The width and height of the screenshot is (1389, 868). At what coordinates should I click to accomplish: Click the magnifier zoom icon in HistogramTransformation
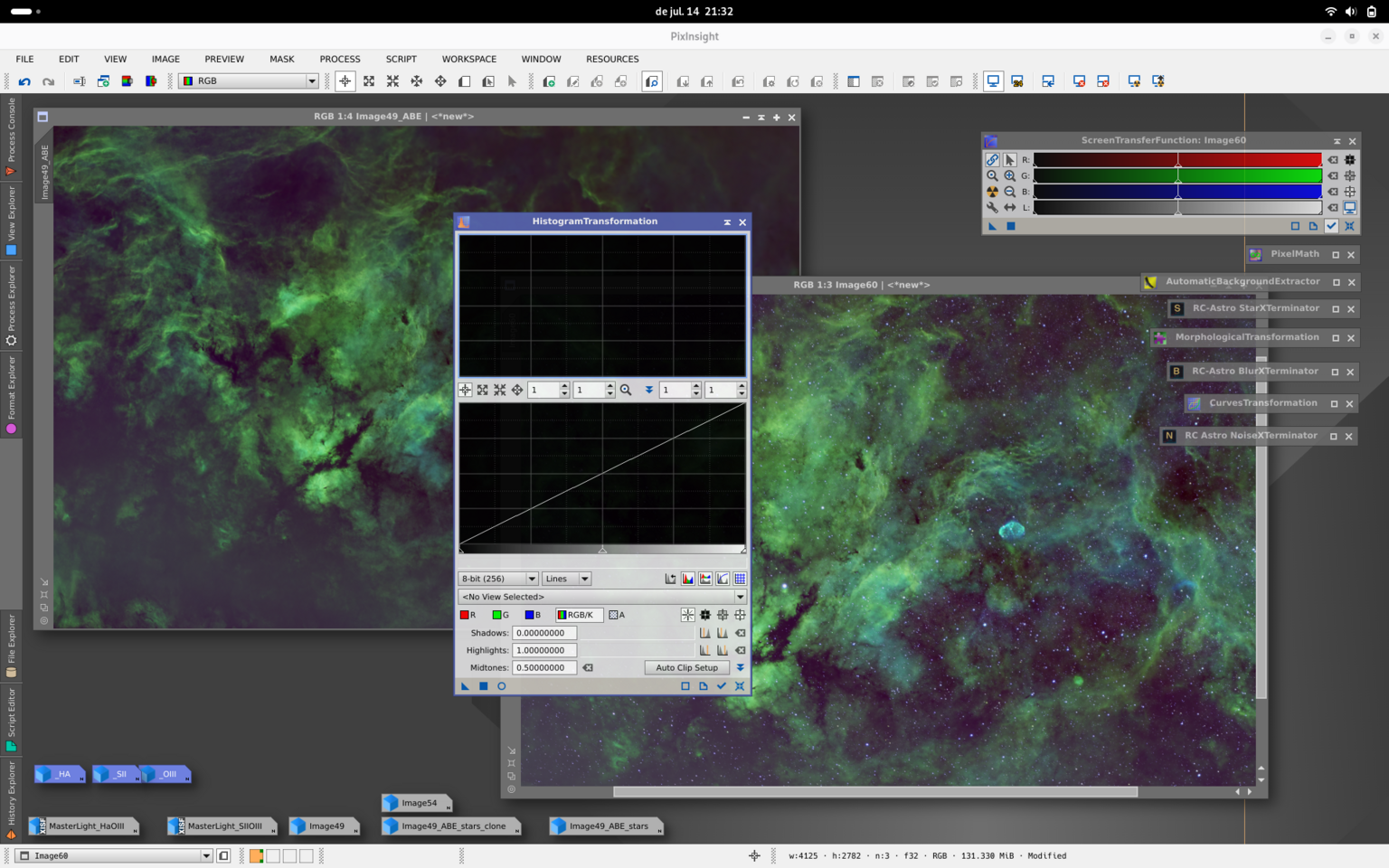coord(626,390)
